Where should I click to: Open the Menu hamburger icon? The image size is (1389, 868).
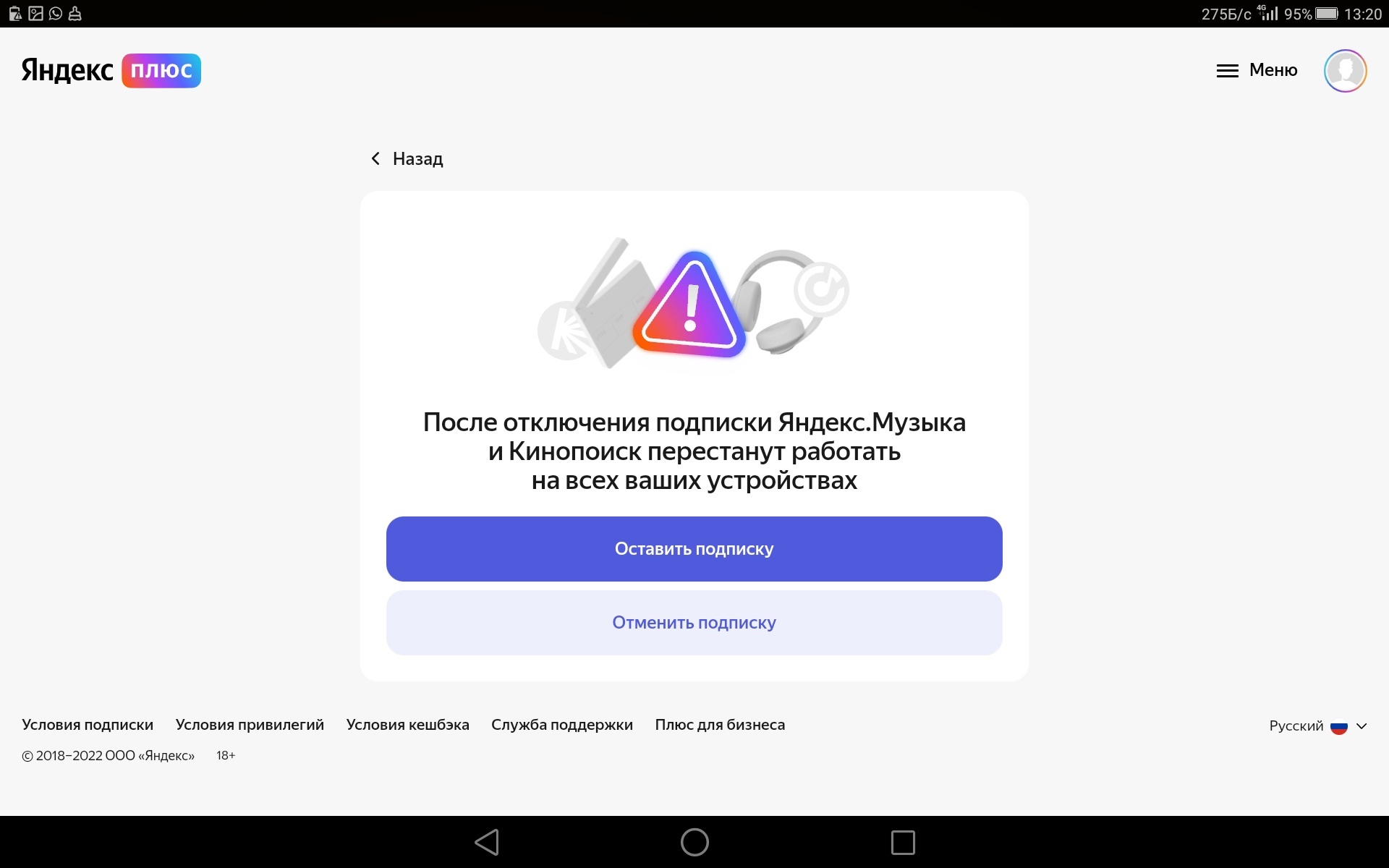point(1228,70)
